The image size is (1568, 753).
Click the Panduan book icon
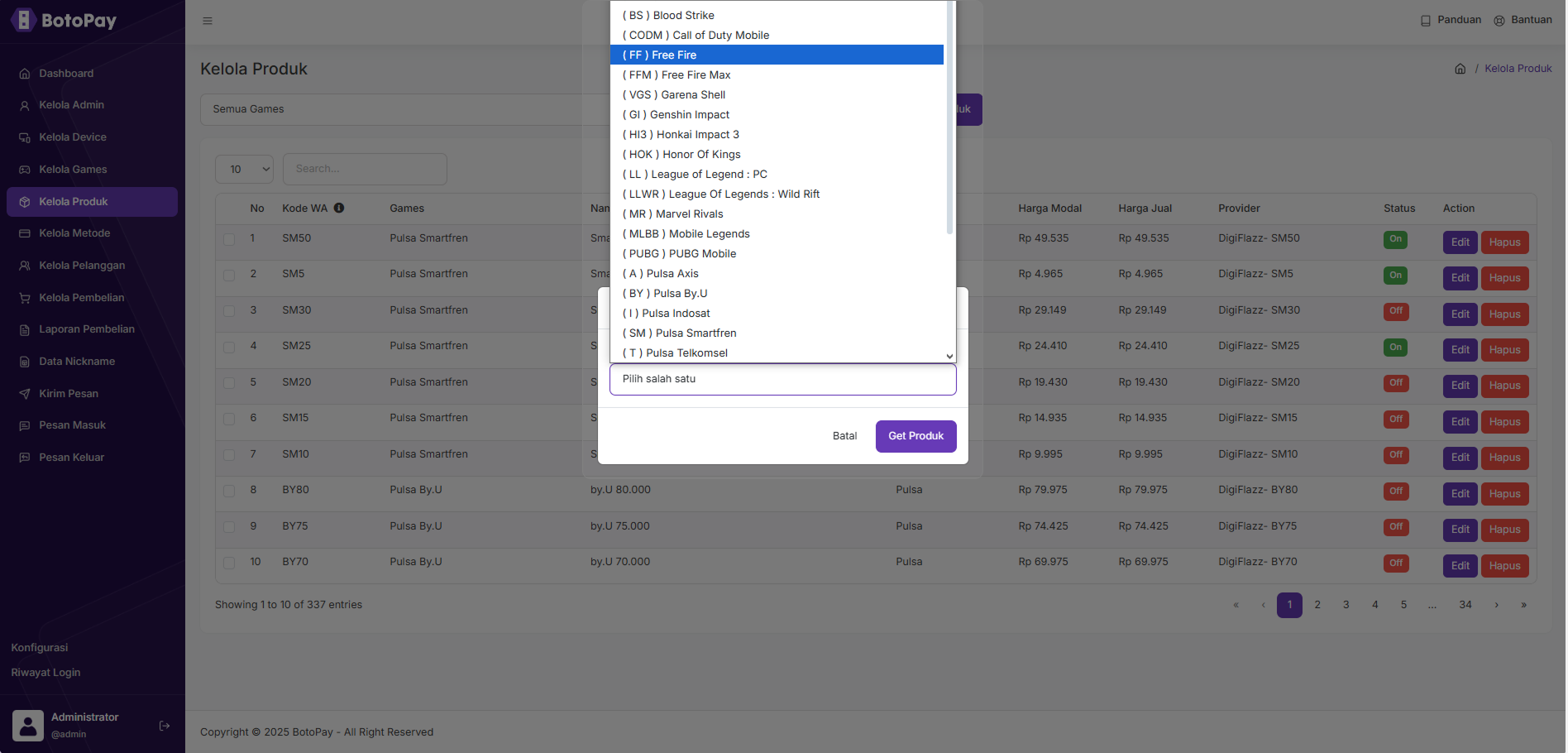point(1426,21)
